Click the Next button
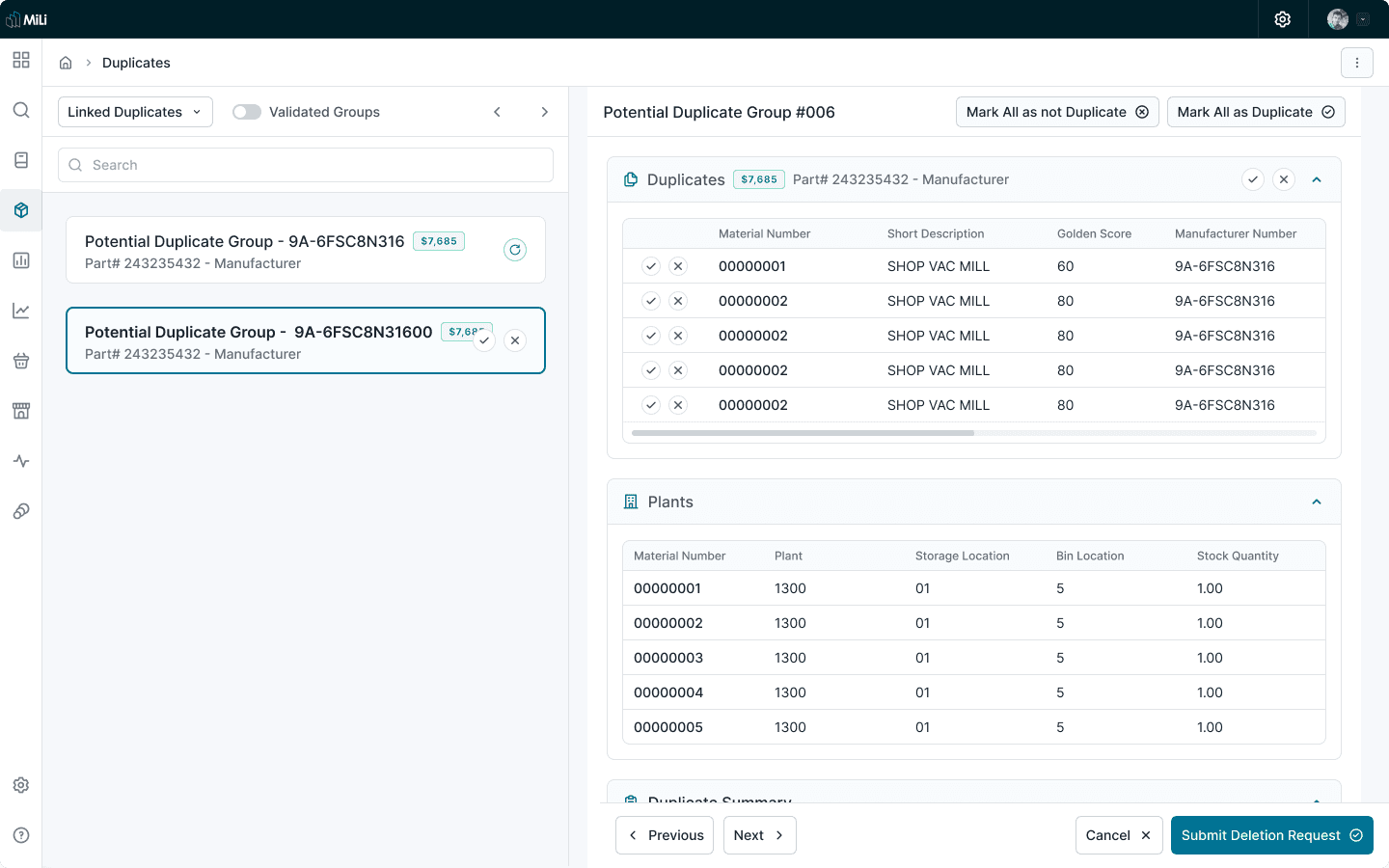Viewport: 1389px width, 868px height. click(760, 835)
